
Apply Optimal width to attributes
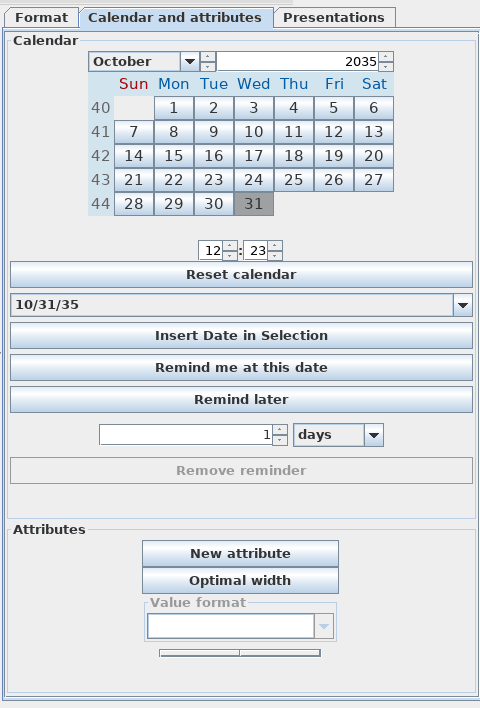(240, 581)
